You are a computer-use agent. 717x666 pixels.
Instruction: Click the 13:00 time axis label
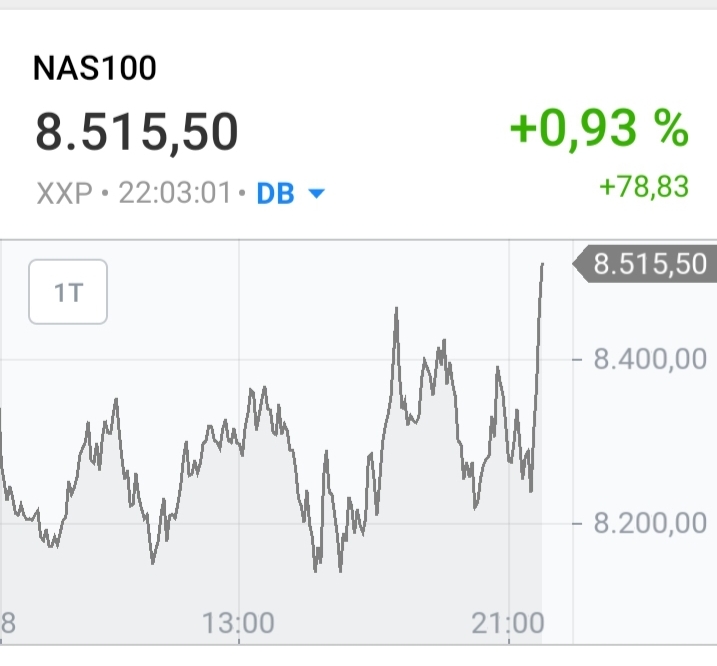tap(238, 624)
